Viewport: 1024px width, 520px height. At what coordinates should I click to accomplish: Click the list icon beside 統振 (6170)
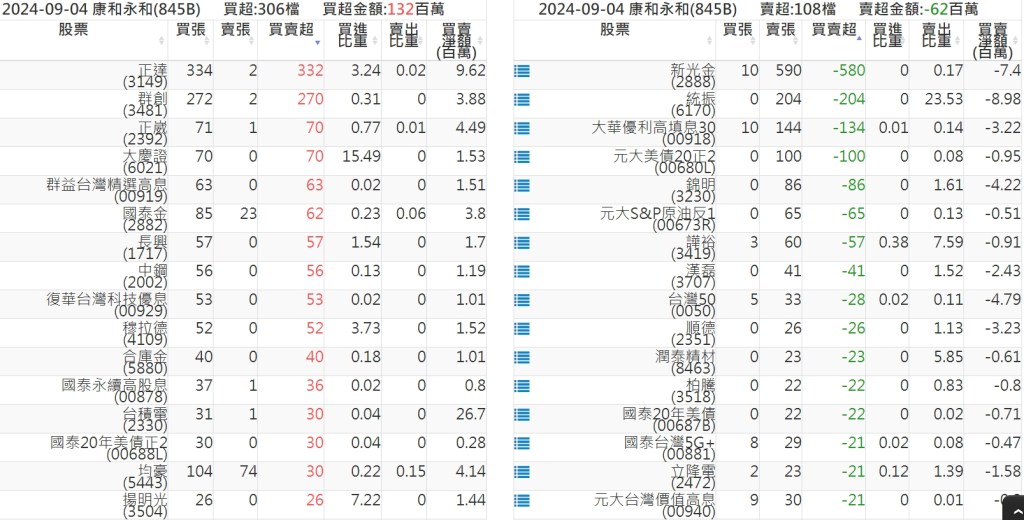[x=521, y=100]
